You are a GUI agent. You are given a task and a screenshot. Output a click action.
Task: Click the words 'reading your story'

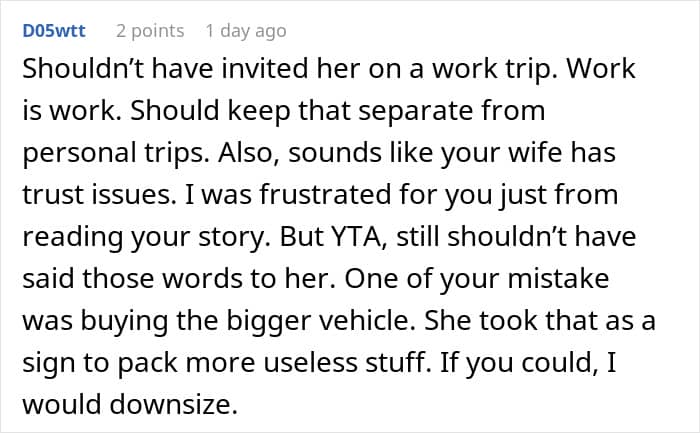[x=147, y=237]
